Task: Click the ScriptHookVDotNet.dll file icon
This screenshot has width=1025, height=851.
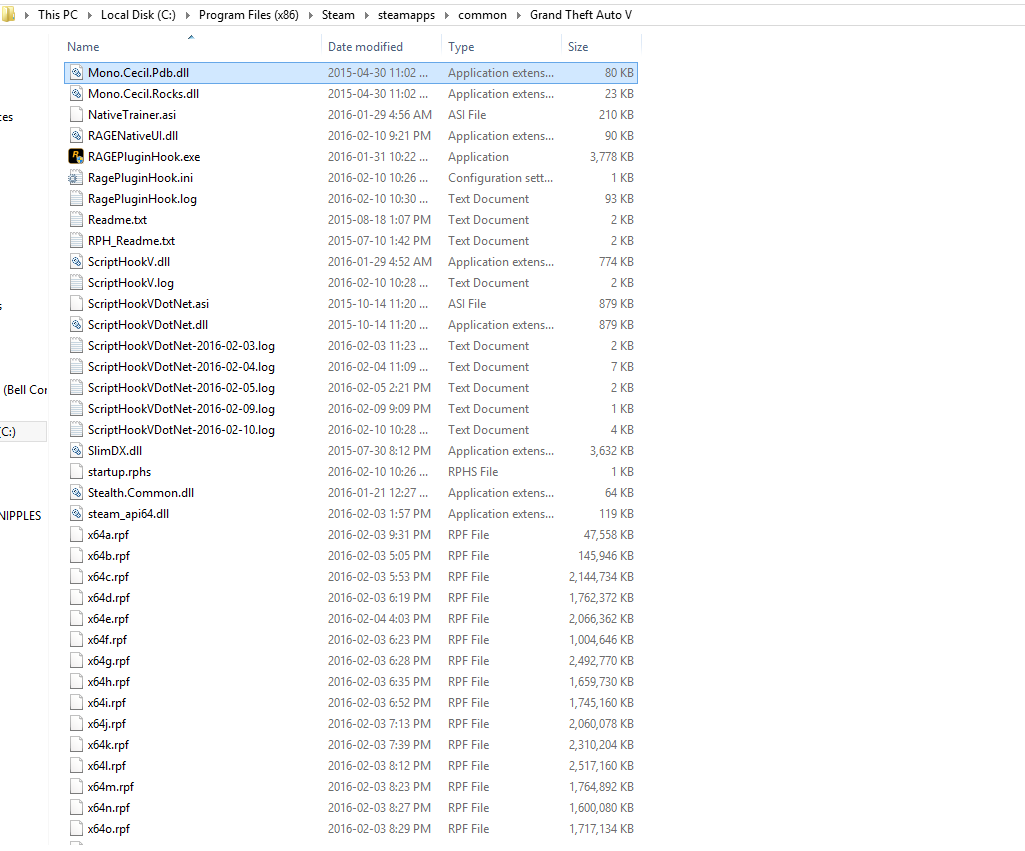Action: coord(76,324)
